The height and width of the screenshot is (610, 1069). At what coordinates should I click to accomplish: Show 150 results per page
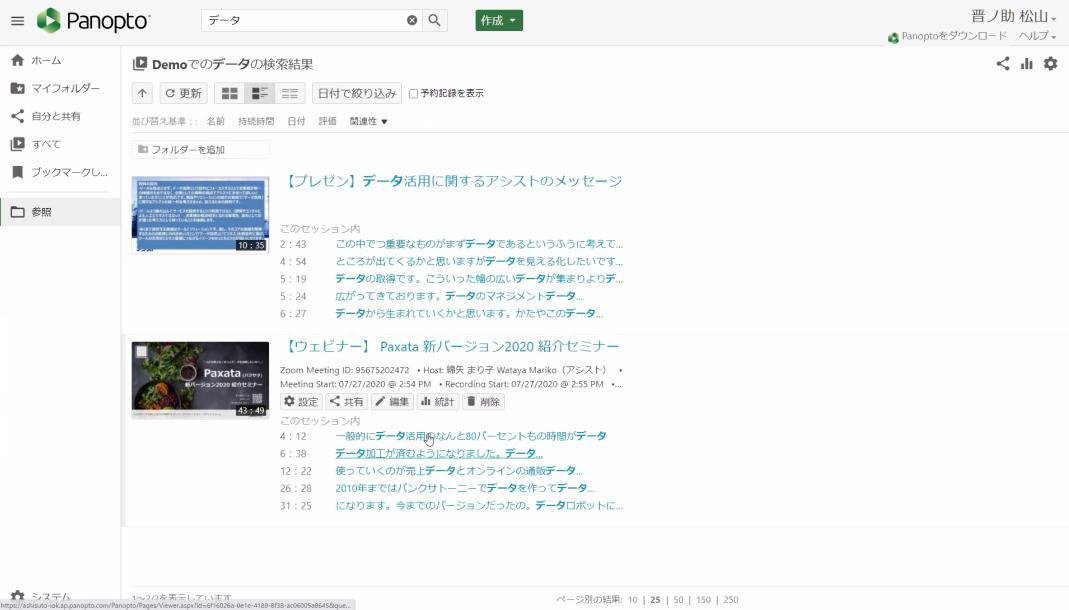coord(704,600)
